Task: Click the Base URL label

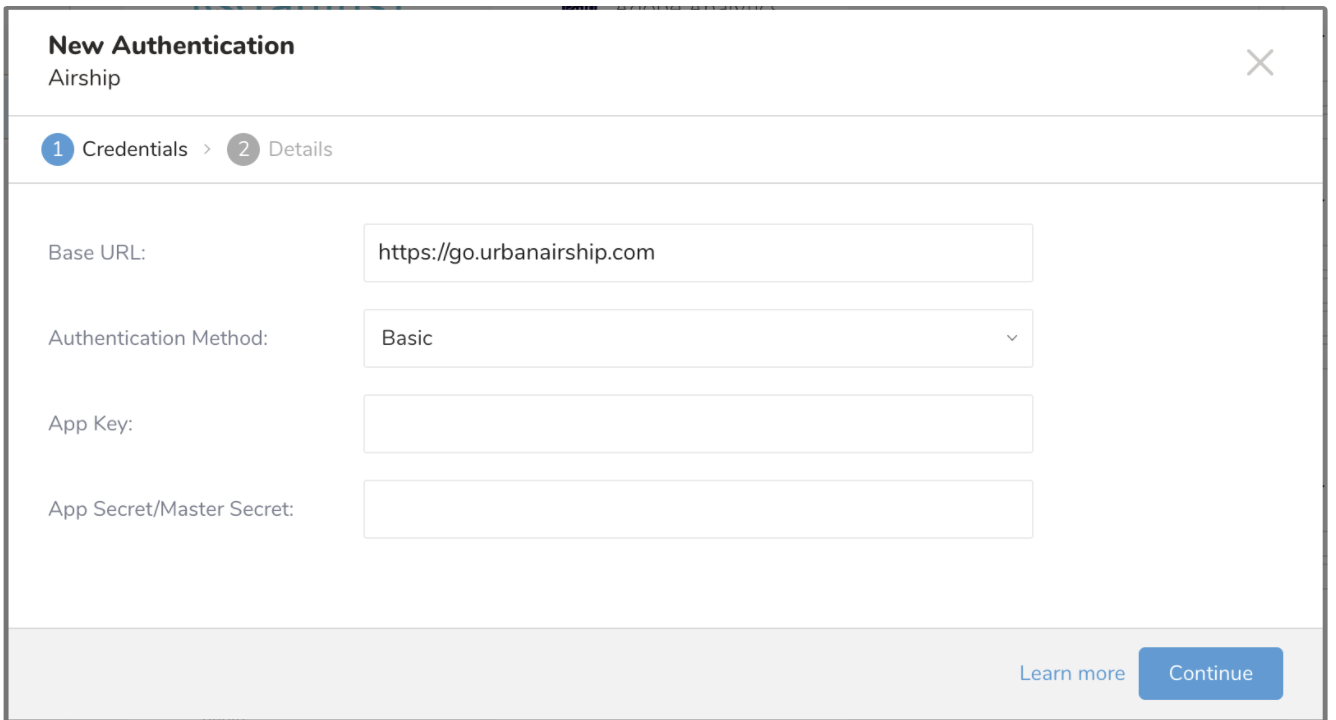Action: coord(97,253)
